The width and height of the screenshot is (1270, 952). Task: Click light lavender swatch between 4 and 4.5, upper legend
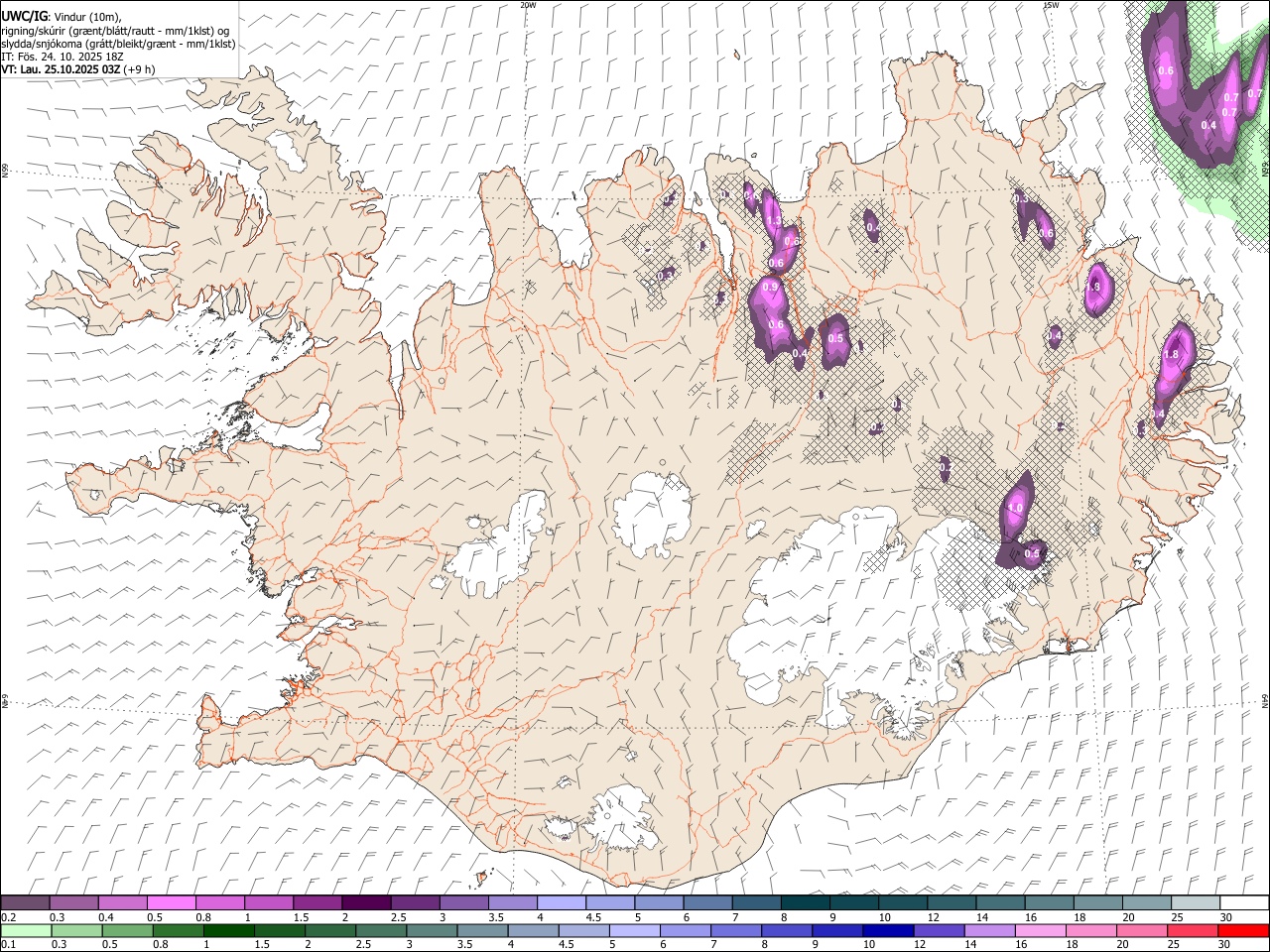[x=561, y=902]
